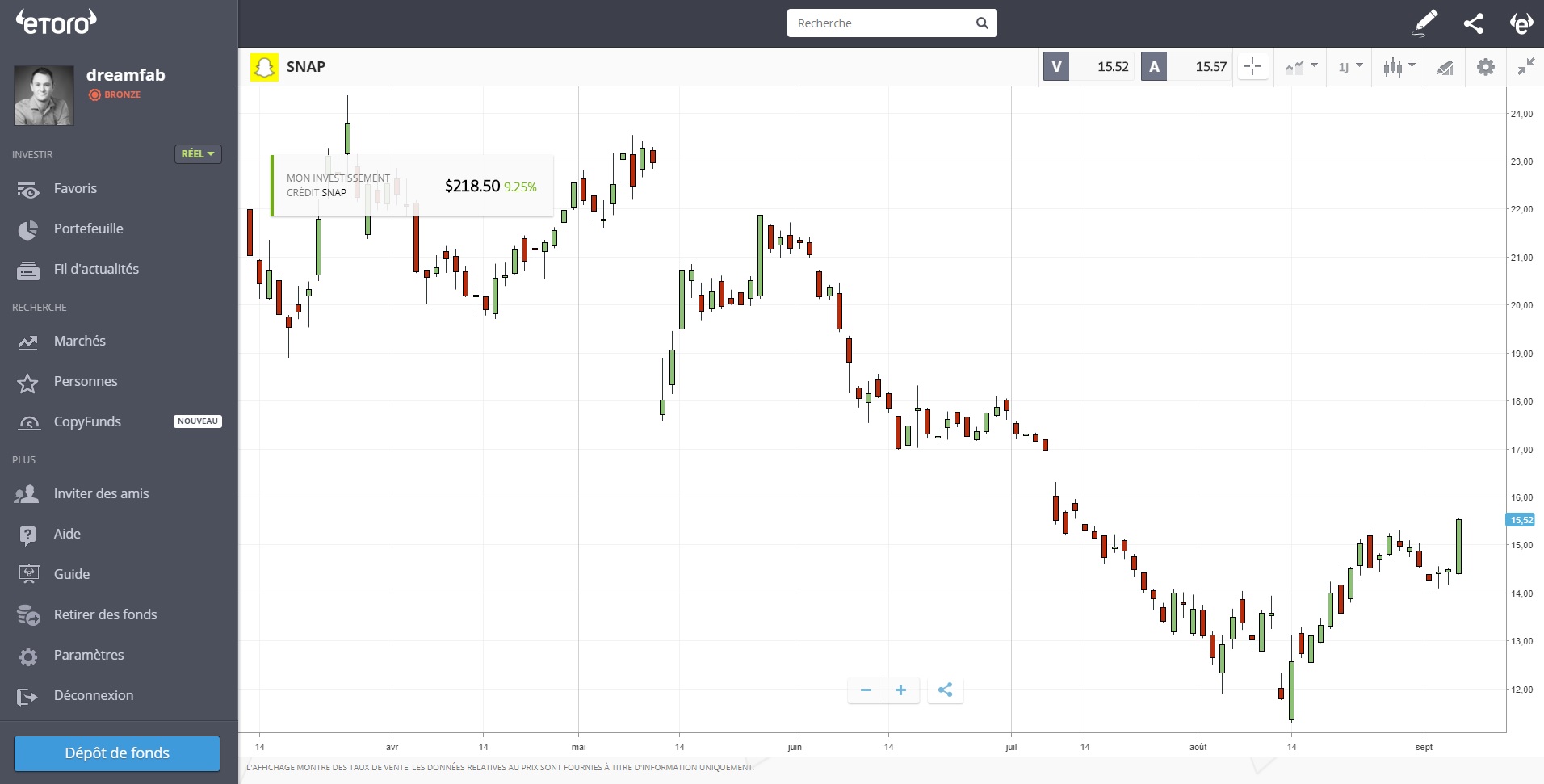Open Portefeuille in the sidebar
The image size is (1544, 784).
point(88,229)
